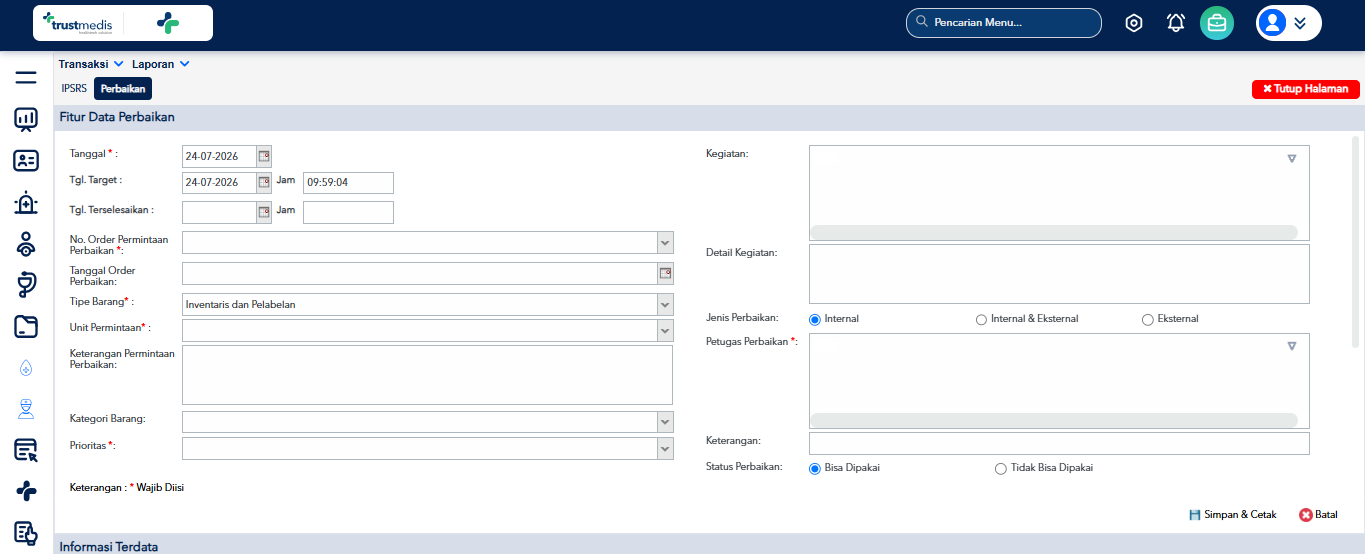Focus the Pencarian Menu search field

click(1004, 23)
